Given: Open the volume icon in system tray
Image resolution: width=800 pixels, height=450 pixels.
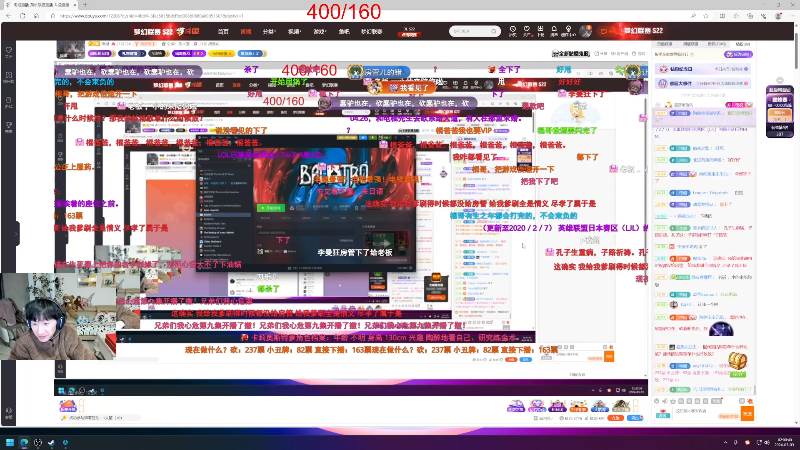Looking at the screenshot, I should coord(766,442).
